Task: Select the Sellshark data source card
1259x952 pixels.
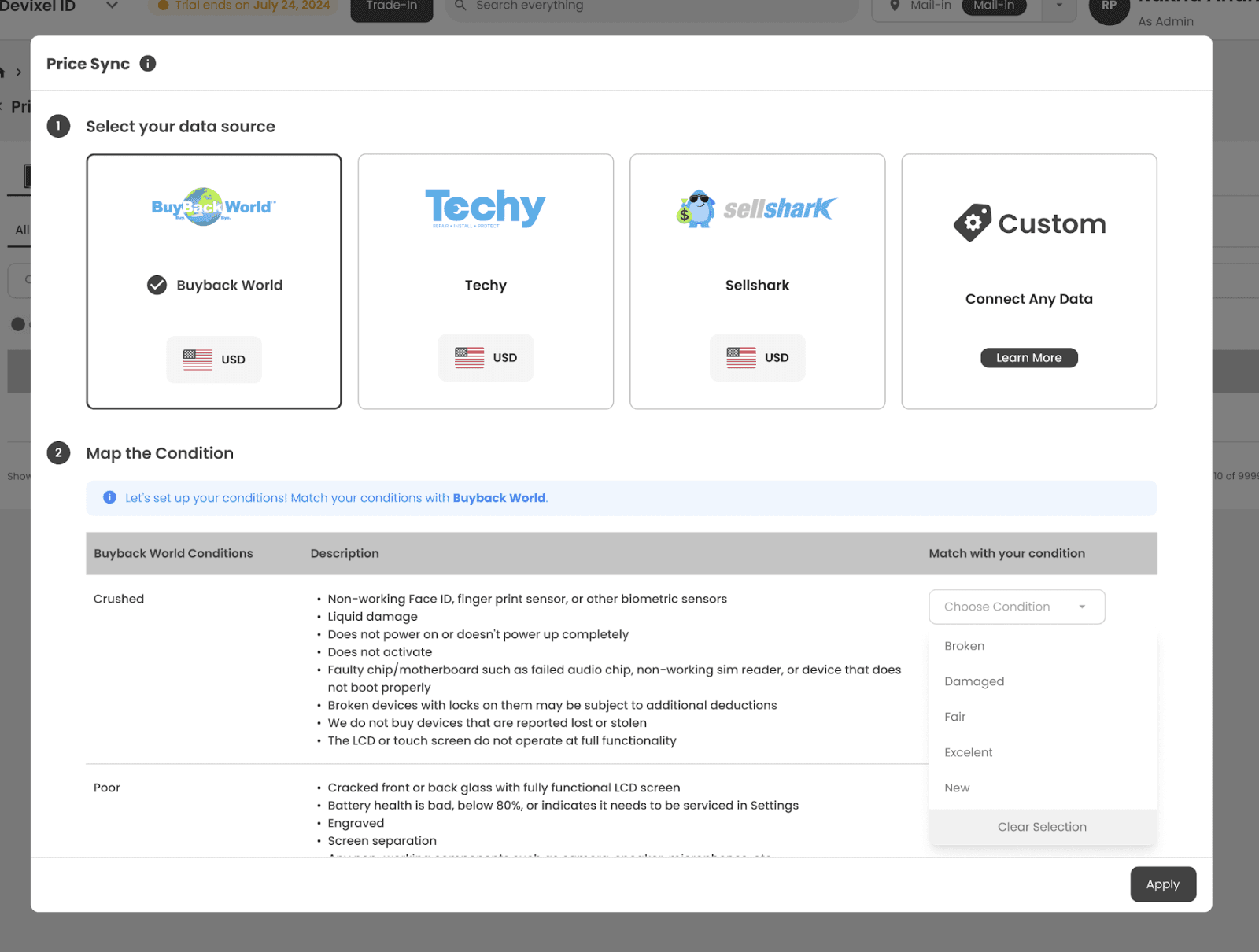Action: pos(757,282)
